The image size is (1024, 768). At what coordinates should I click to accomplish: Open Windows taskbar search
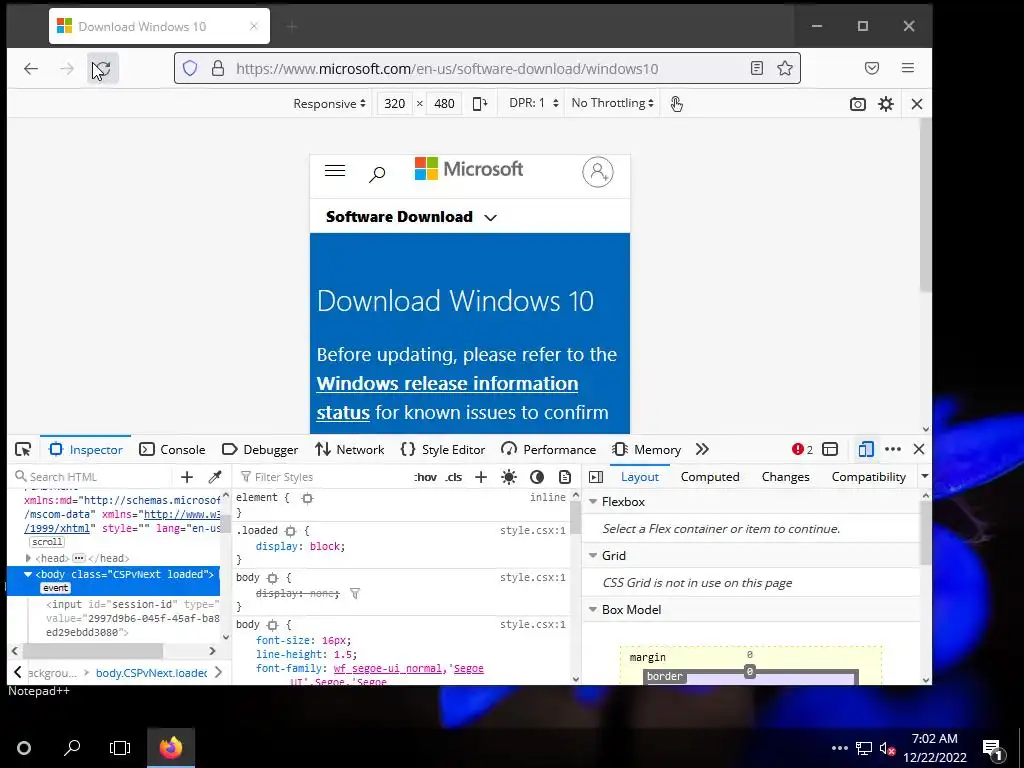(72, 747)
